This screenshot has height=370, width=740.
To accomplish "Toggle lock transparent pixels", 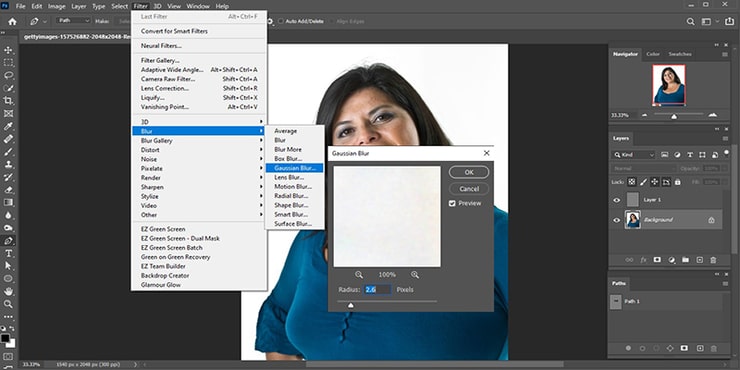I will point(632,182).
